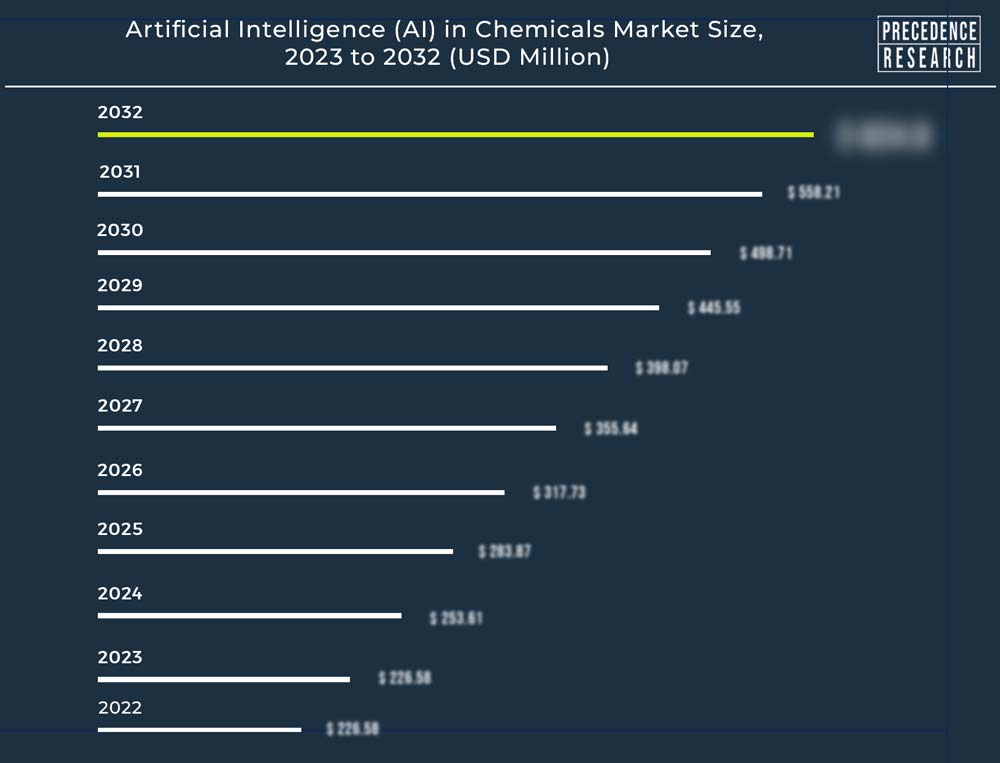Image resolution: width=1000 pixels, height=763 pixels.
Task: Click the yellow-green 2032 bar
Action: pos(455,134)
